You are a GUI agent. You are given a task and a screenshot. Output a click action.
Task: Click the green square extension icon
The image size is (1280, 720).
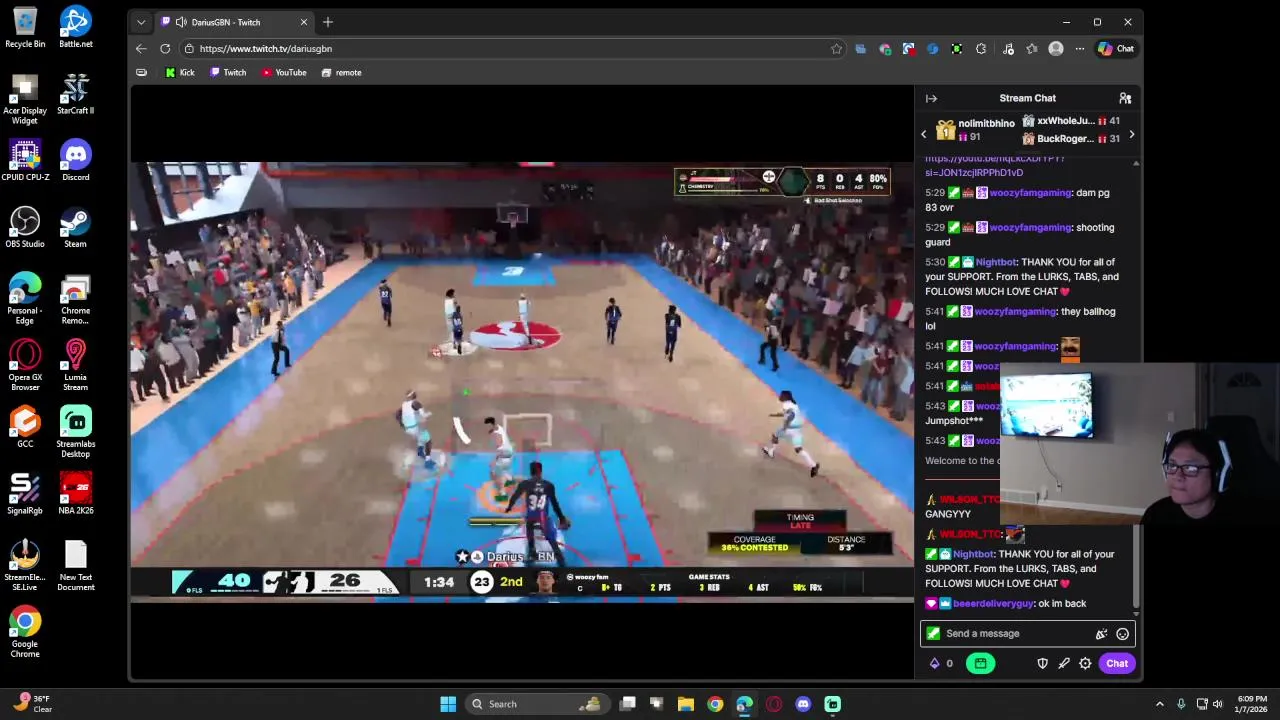tap(957, 48)
